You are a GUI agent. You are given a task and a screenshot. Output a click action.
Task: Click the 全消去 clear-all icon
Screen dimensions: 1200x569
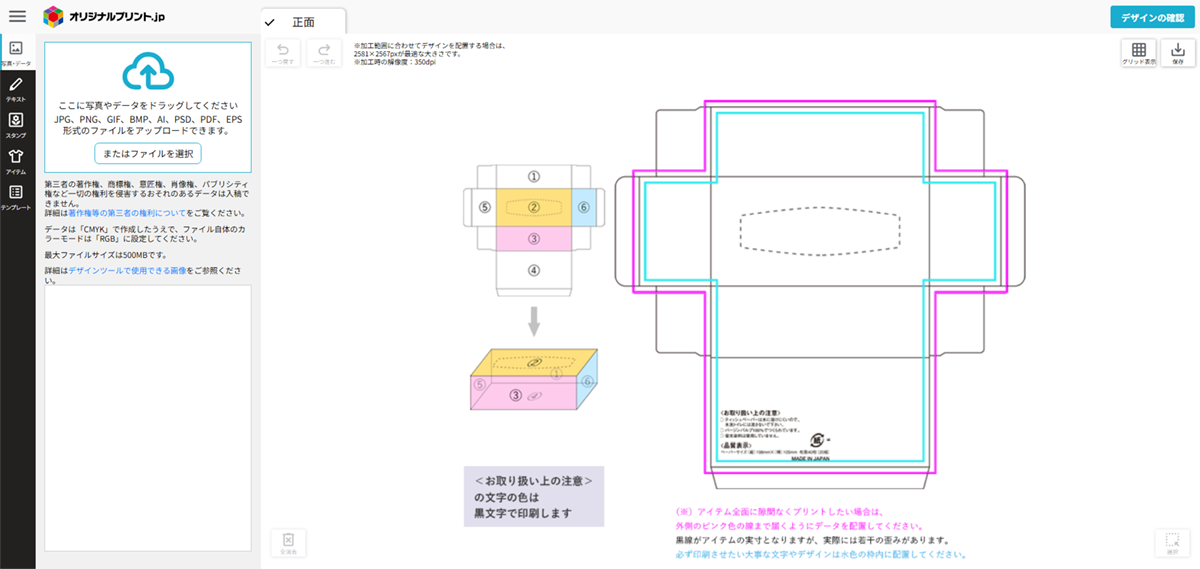point(288,543)
